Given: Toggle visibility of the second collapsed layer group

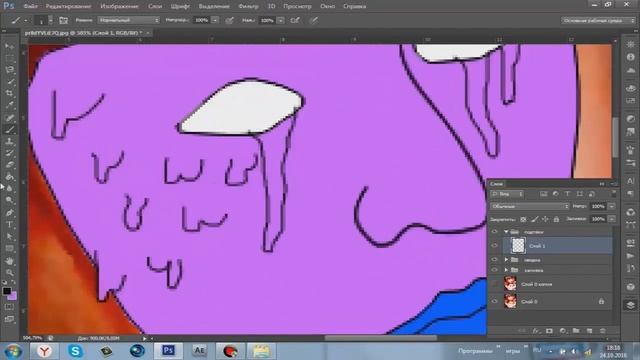Looking at the screenshot, I should pyautogui.click(x=495, y=270).
